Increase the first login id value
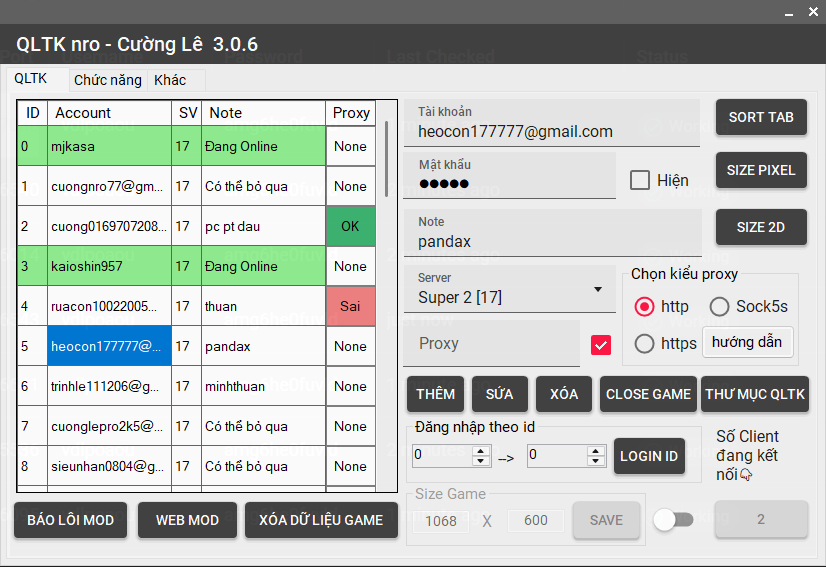Image resolution: width=826 pixels, height=567 pixels. pos(480,452)
